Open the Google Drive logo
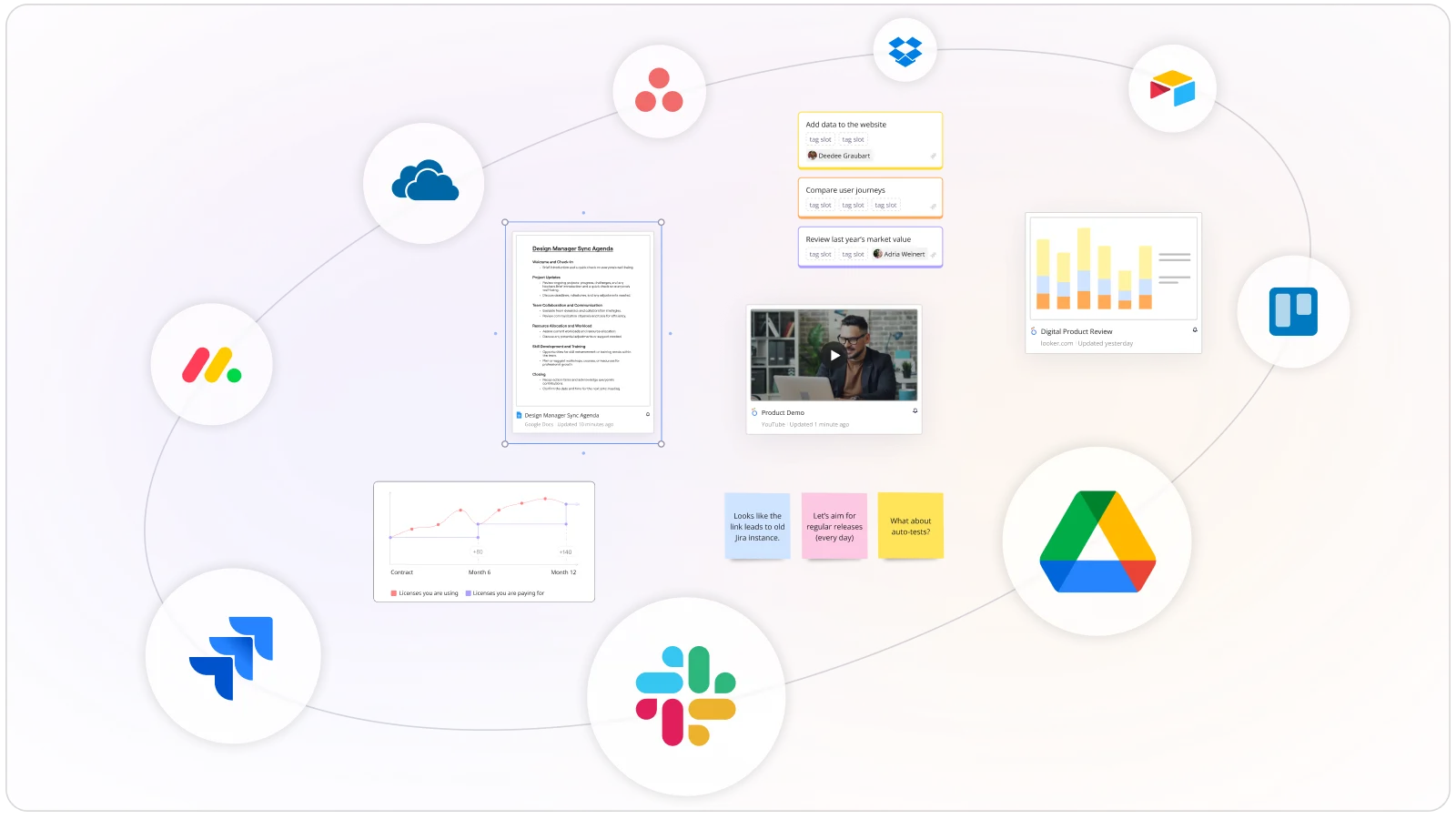 tap(1097, 541)
